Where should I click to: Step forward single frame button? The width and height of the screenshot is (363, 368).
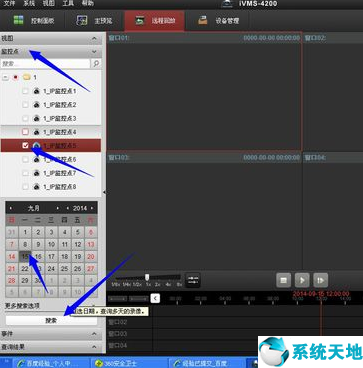(320, 280)
